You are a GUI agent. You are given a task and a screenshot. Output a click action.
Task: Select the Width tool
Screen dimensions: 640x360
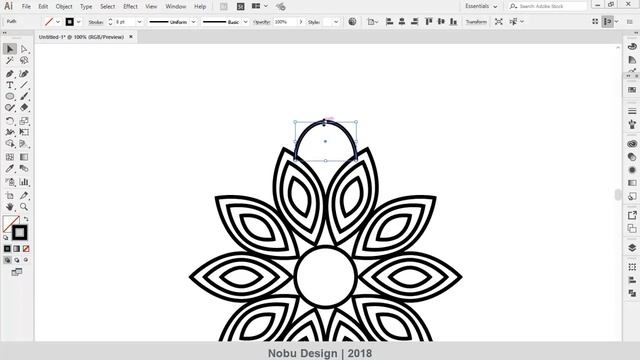(x=10, y=132)
